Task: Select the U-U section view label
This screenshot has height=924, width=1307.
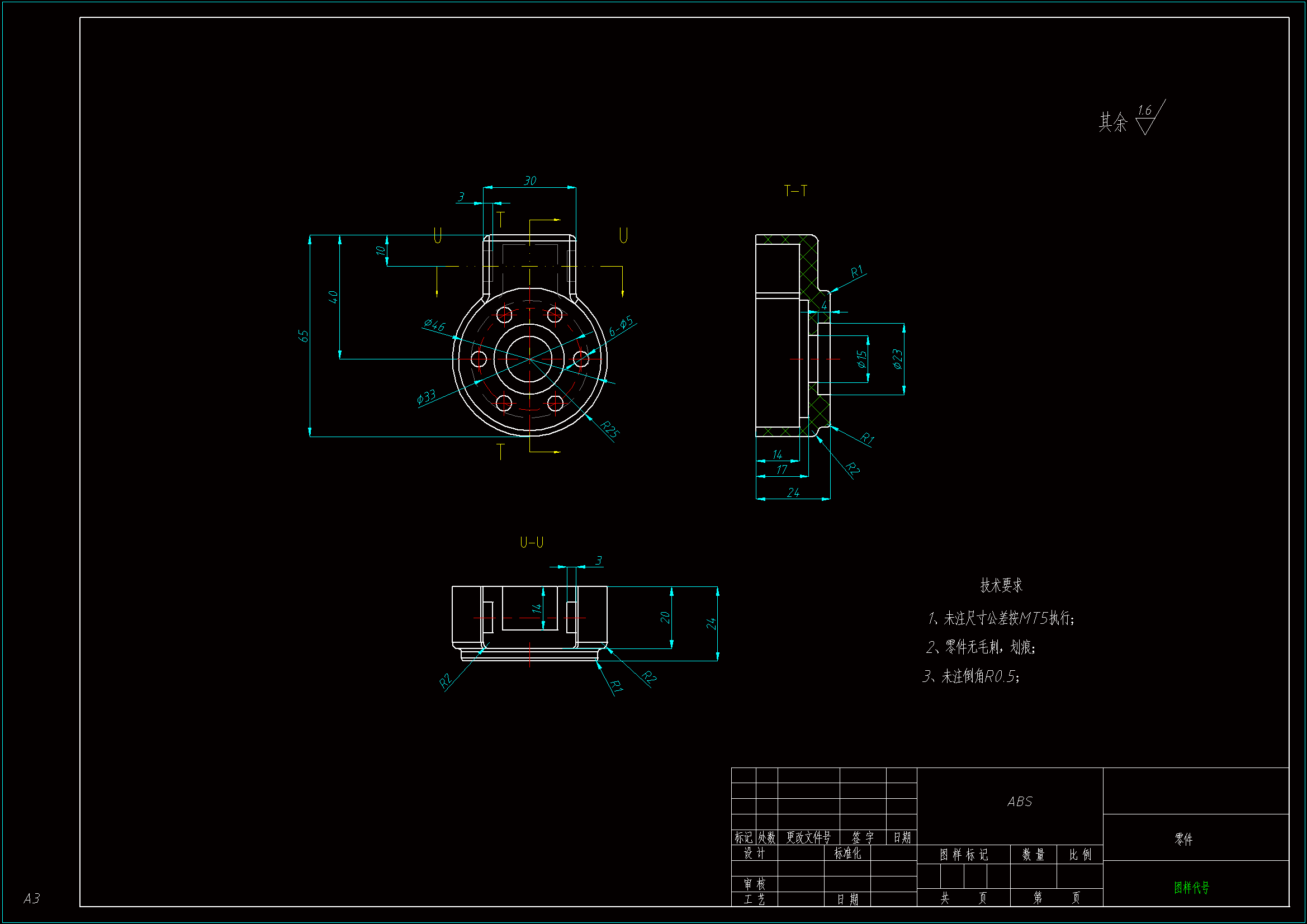Action: pyautogui.click(x=531, y=542)
